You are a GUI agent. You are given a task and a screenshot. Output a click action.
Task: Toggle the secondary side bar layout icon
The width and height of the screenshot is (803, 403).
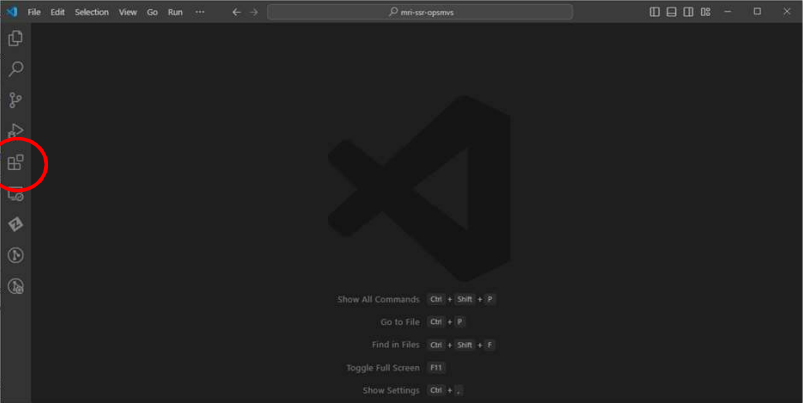point(688,12)
